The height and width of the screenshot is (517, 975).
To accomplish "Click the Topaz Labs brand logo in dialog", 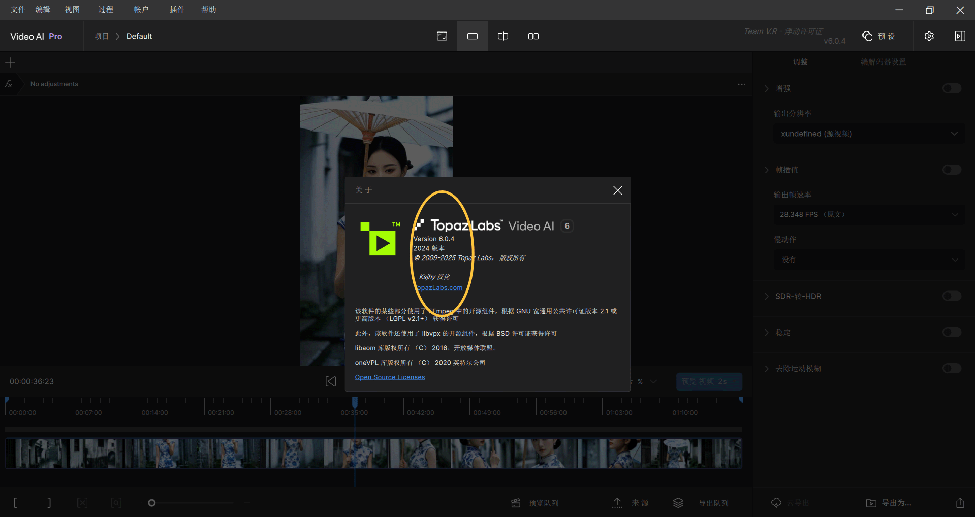I will click(458, 225).
